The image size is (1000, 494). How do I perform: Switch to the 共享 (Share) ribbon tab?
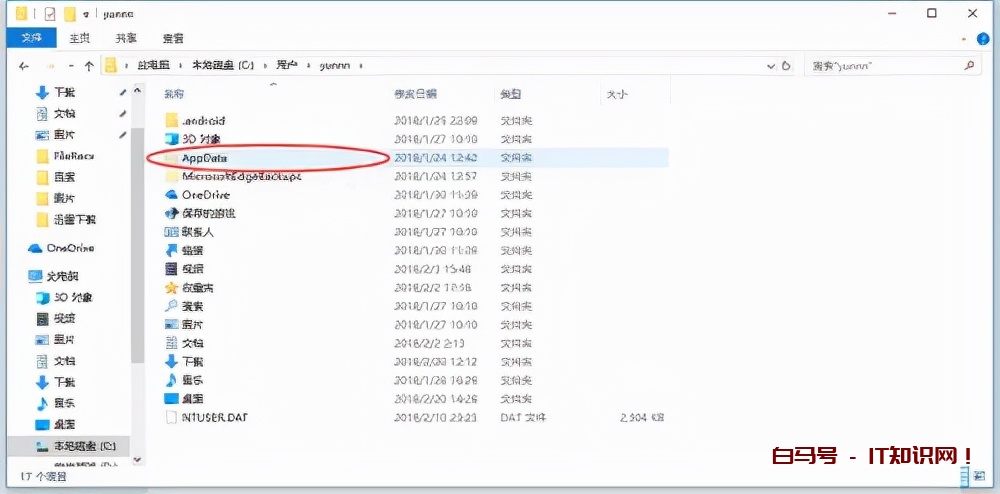pyautogui.click(x=126, y=38)
